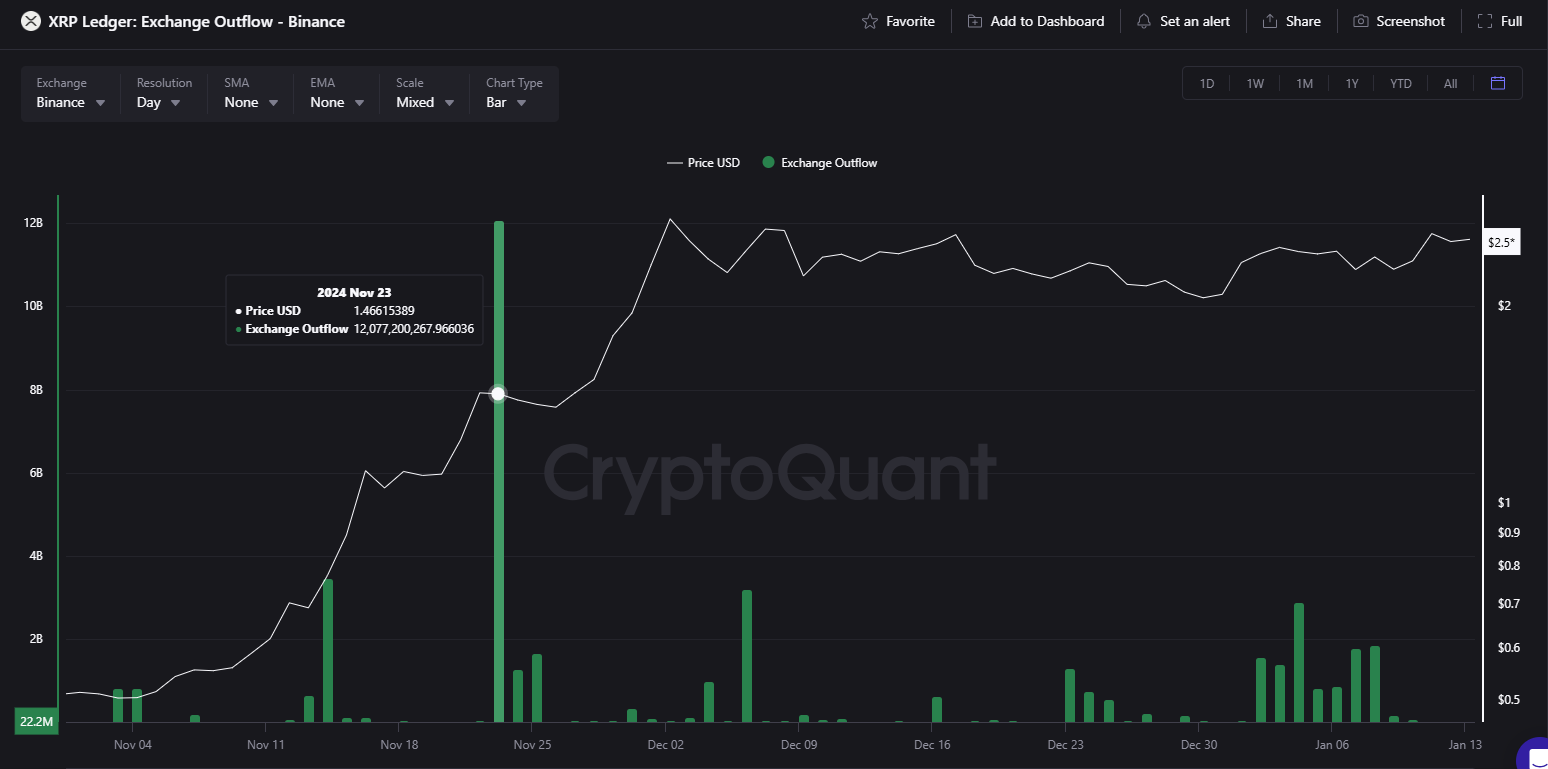
Task: Click the Screenshot camera icon
Action: click(1360, 21)
